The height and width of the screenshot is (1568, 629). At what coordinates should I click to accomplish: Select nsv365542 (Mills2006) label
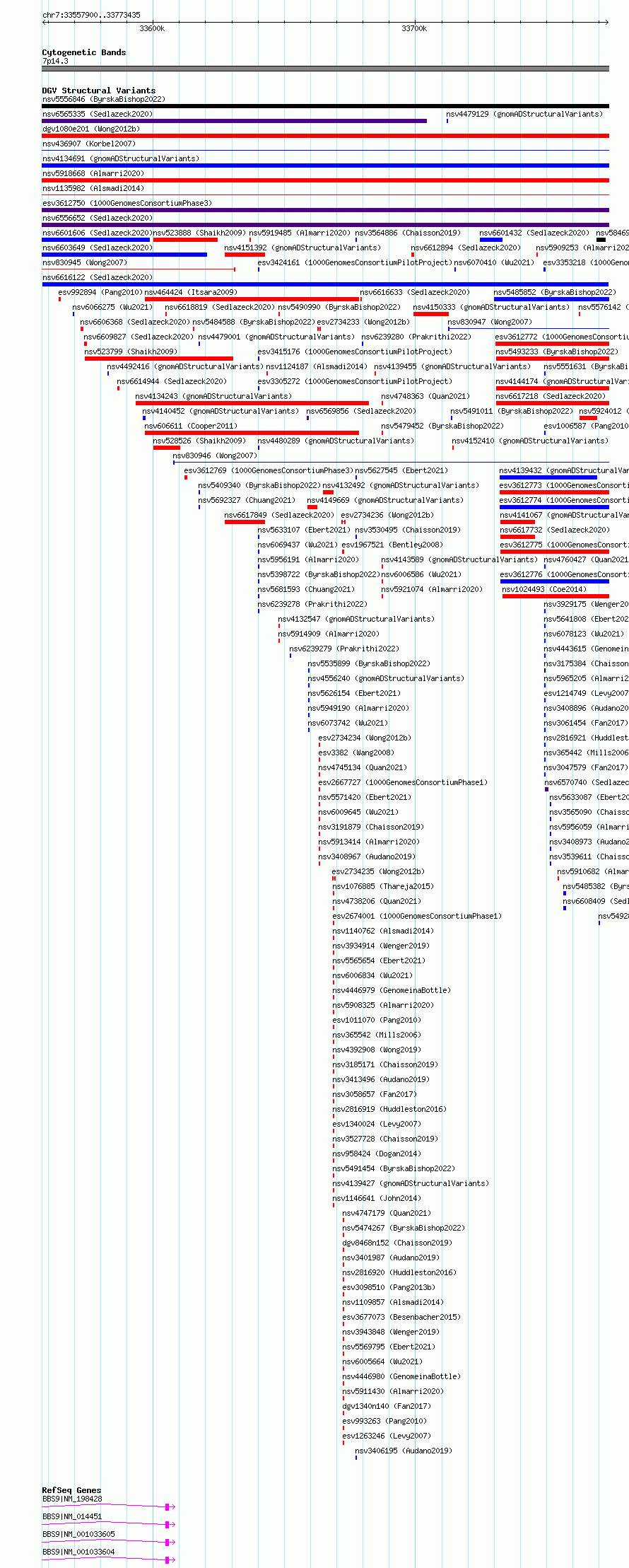pos(377,1035)
